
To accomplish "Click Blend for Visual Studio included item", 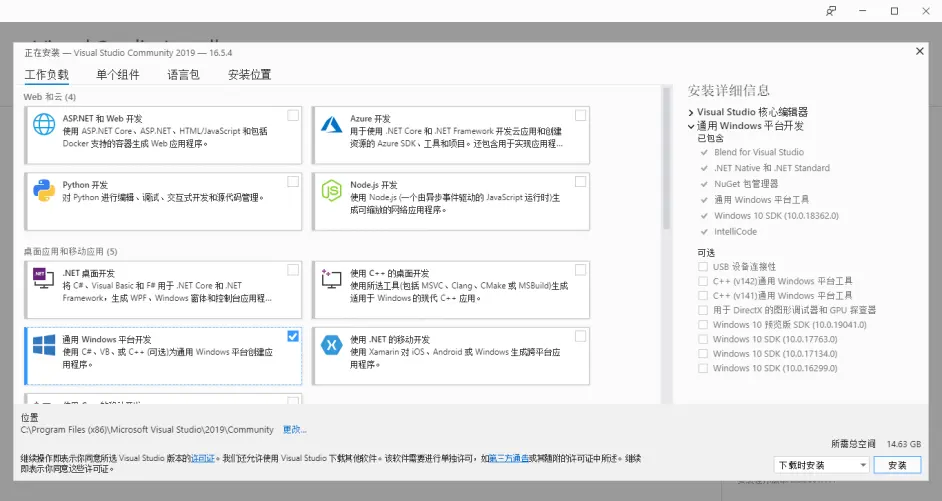I will [x=759, y=152].
